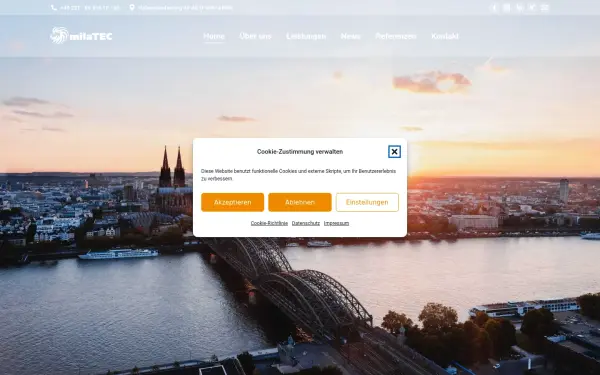Click the phone number in top bar
The image size is (600, 375).
pos(90,8)
